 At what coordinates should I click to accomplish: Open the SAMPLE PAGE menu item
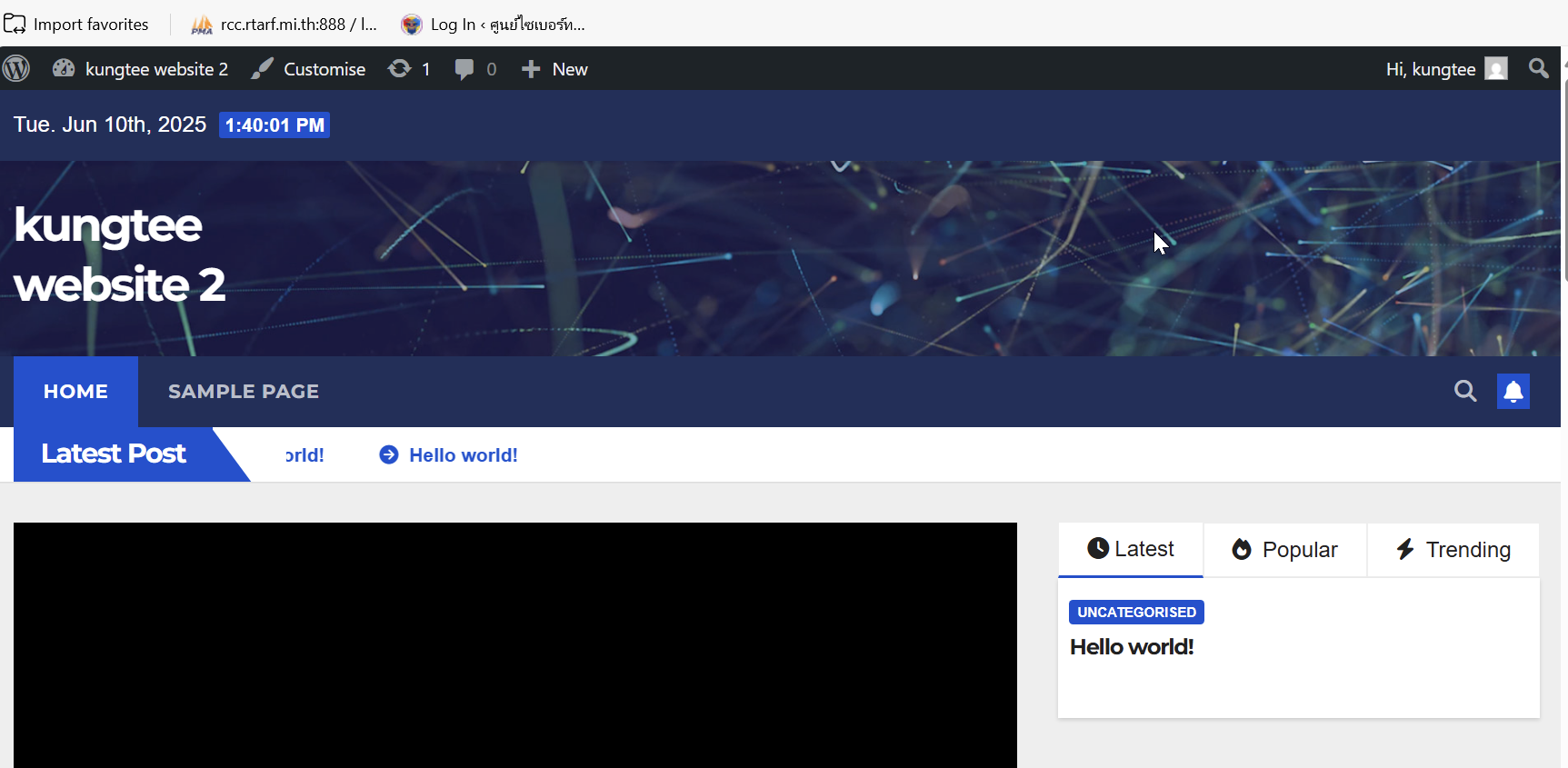pyautogui.click(x=244, y=392)
